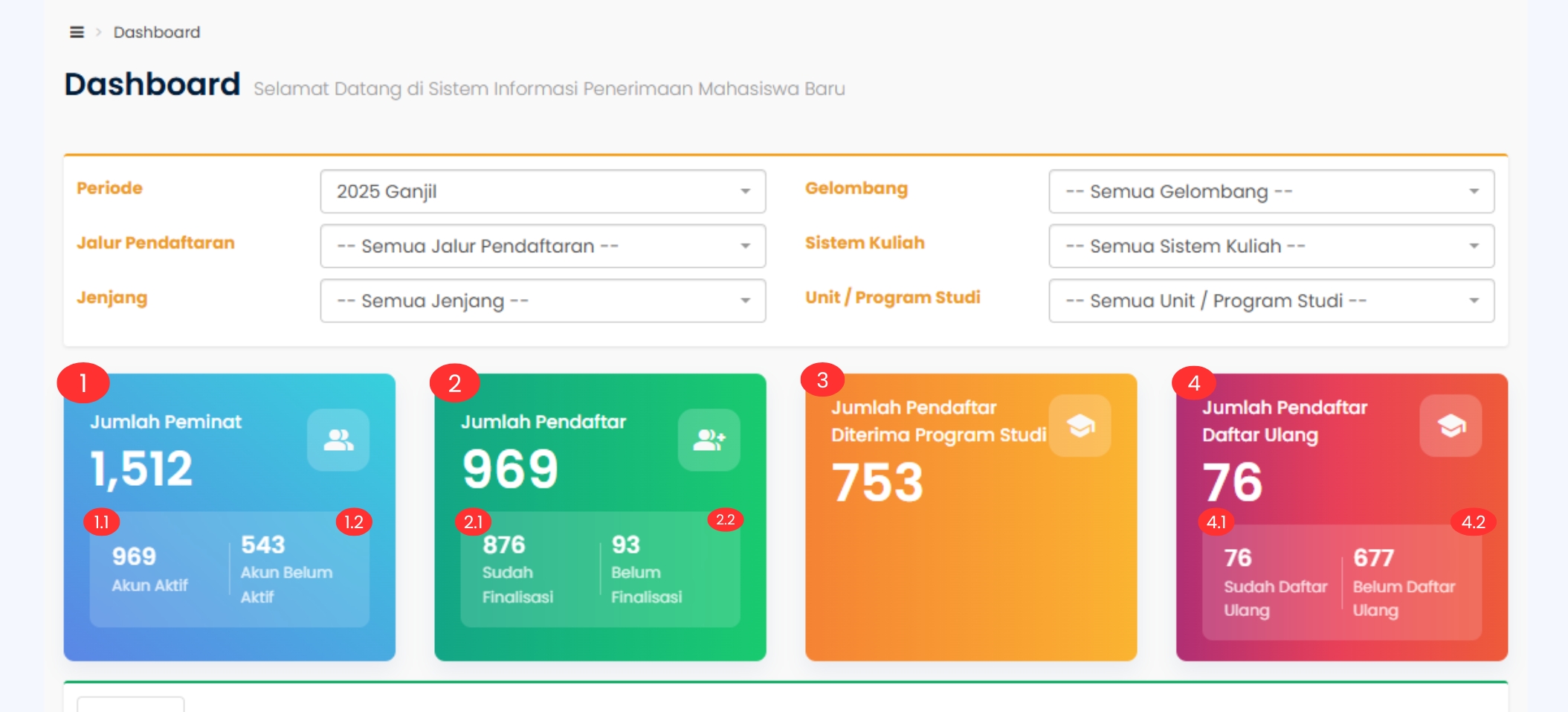Click the users icon on Jumlah Peminat card

(338, 440)
